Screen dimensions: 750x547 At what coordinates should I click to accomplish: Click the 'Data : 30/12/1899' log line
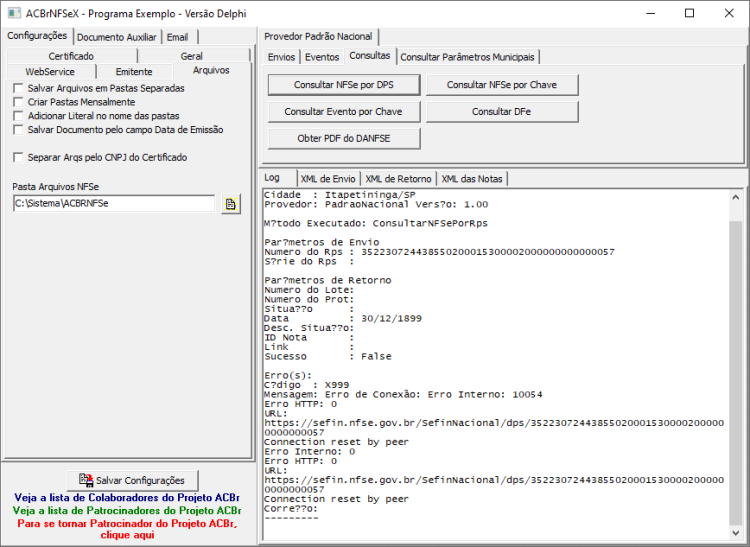coord(343,318)
